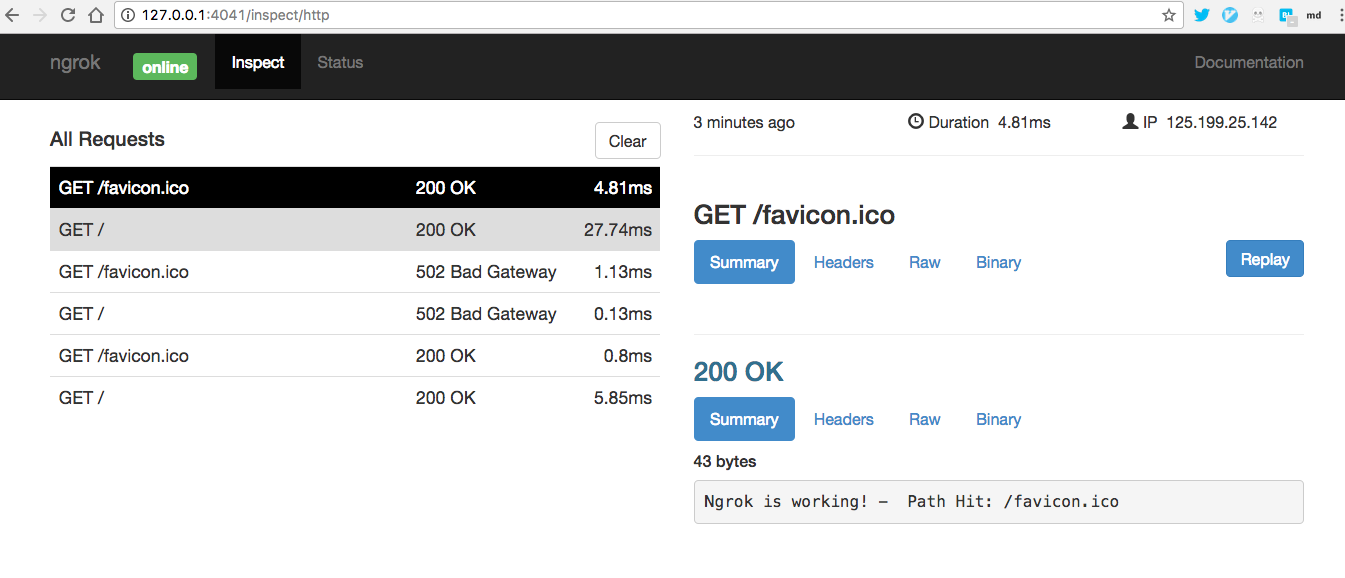Screen dimensions: 1345x578
Task: Click the skull extension icon
Action: point(1258,15)
